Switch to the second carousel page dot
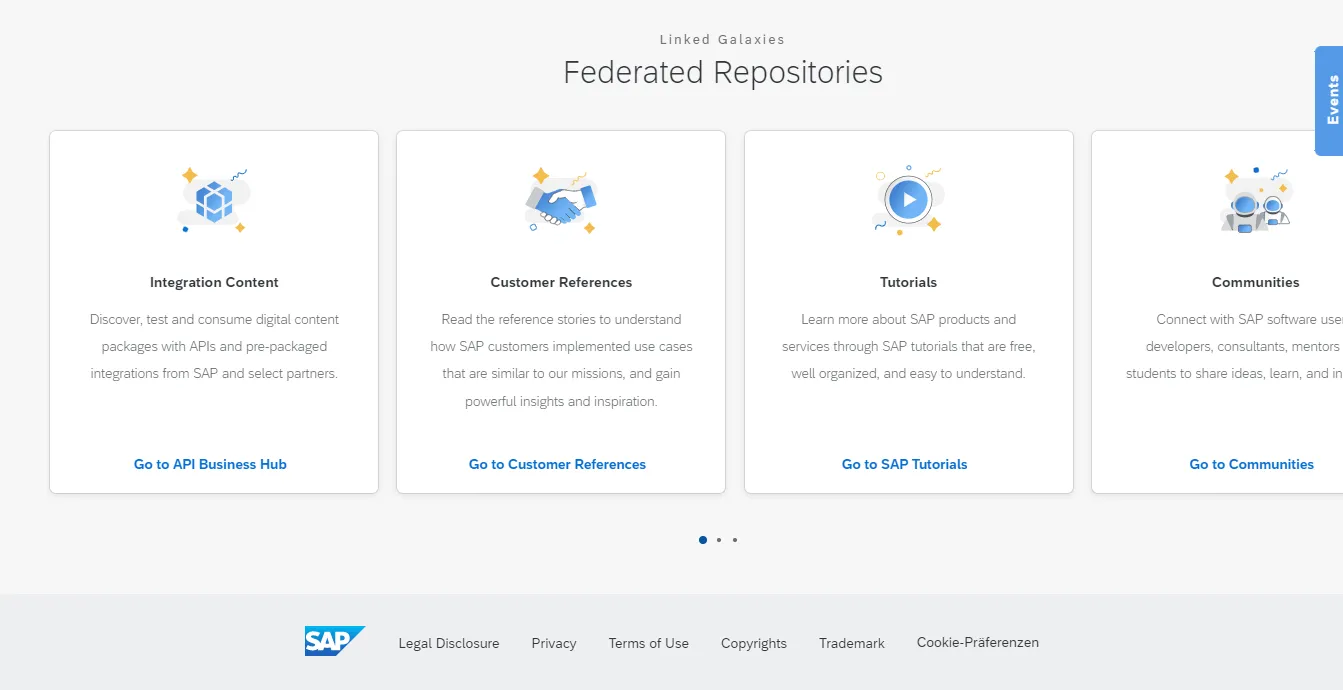The image size is (1343, 690). coord(719,540)
